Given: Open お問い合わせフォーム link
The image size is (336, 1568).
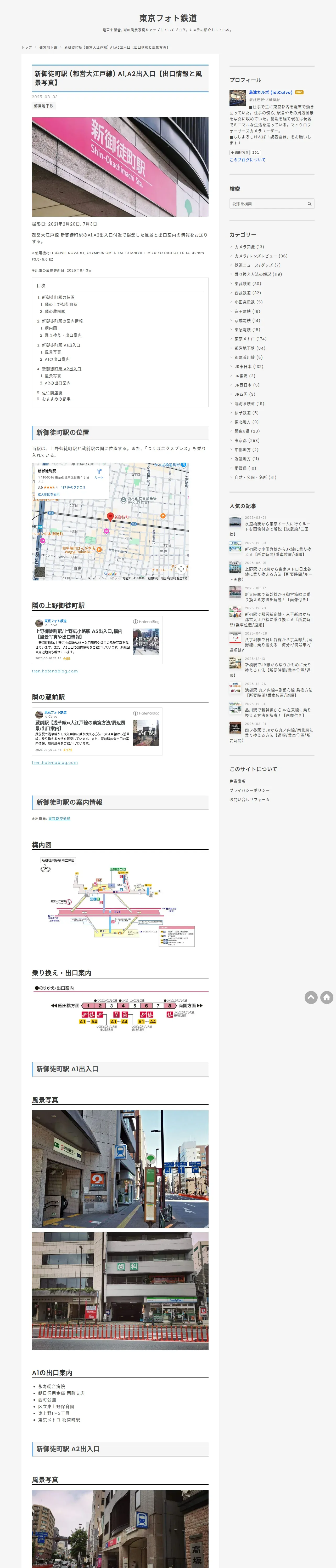Looking at the screenshot, I should click(x=249, y=800).
